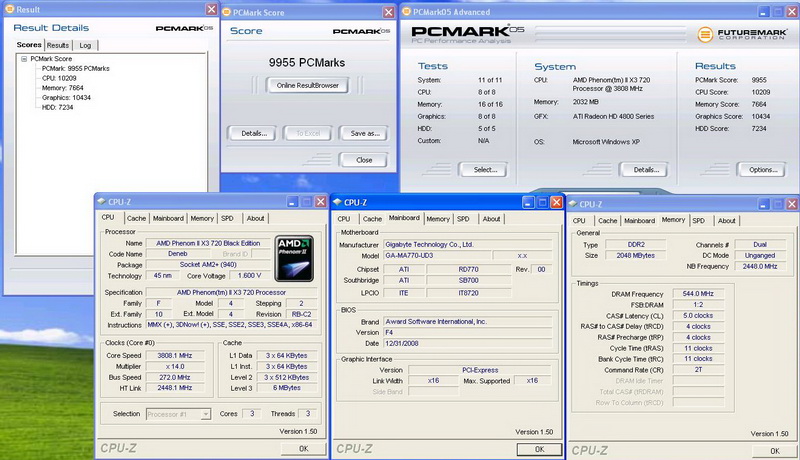Screen dimensions: 800x460
Task: Click OK in the left CPU-Z window
Action: click(304, 448)
